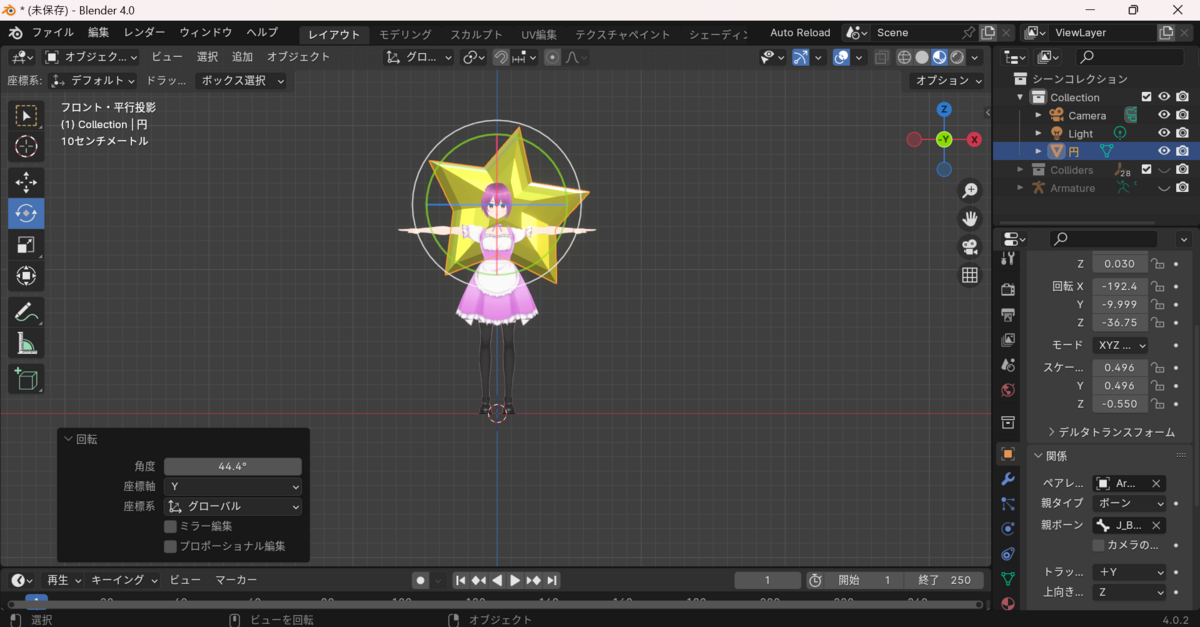Enable the ミラー編集 checkbox
The width and height of the screenshot is (1200, 627).
tap(170, 526)
